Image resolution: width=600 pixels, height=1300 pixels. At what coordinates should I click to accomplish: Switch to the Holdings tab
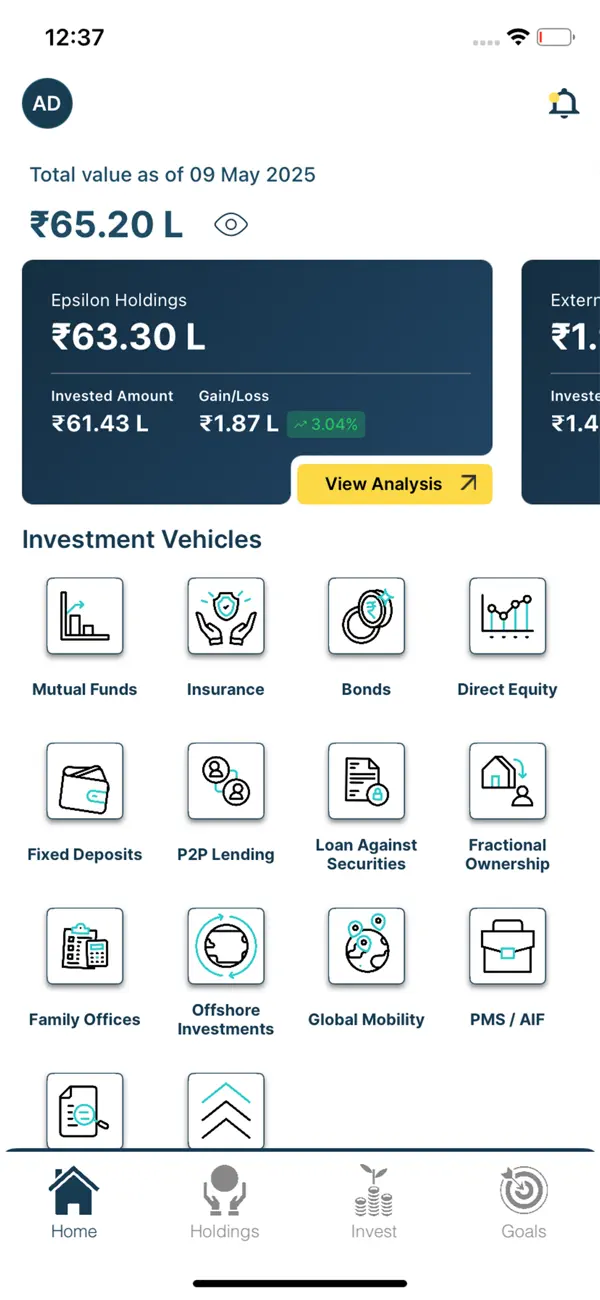point(224,1202)
